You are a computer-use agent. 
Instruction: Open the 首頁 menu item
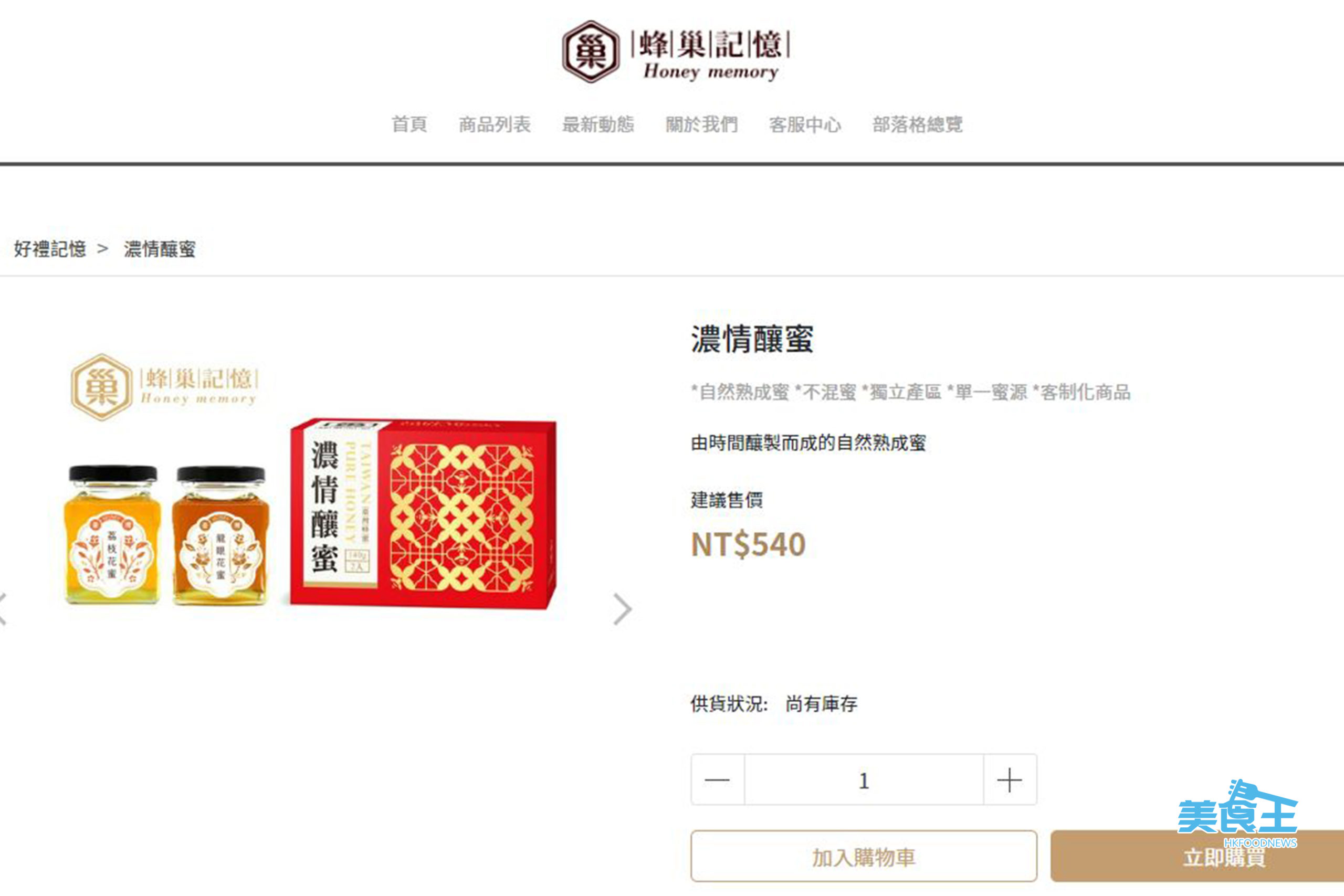[409, 124]
